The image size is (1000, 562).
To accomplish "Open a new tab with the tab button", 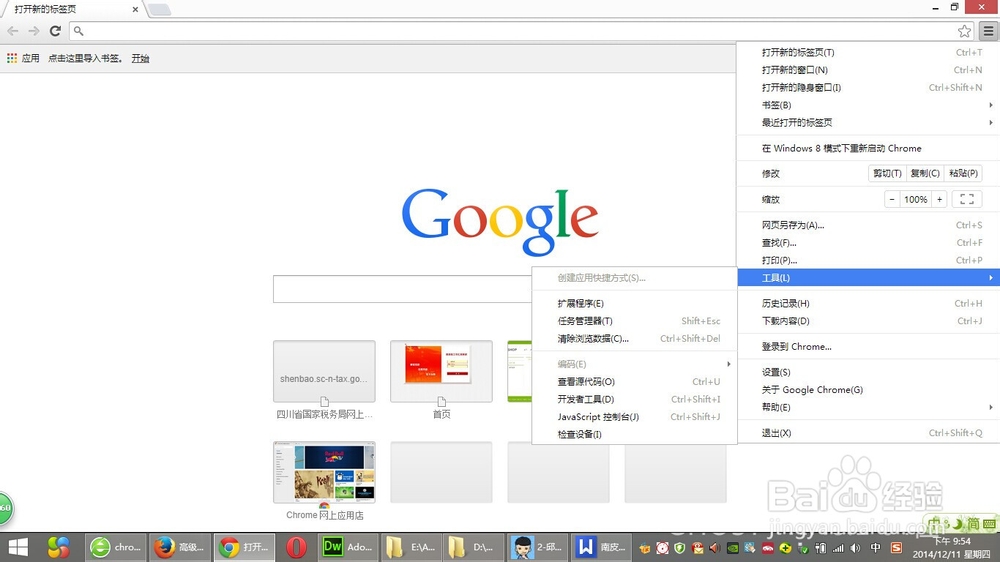I will [159, 10].
